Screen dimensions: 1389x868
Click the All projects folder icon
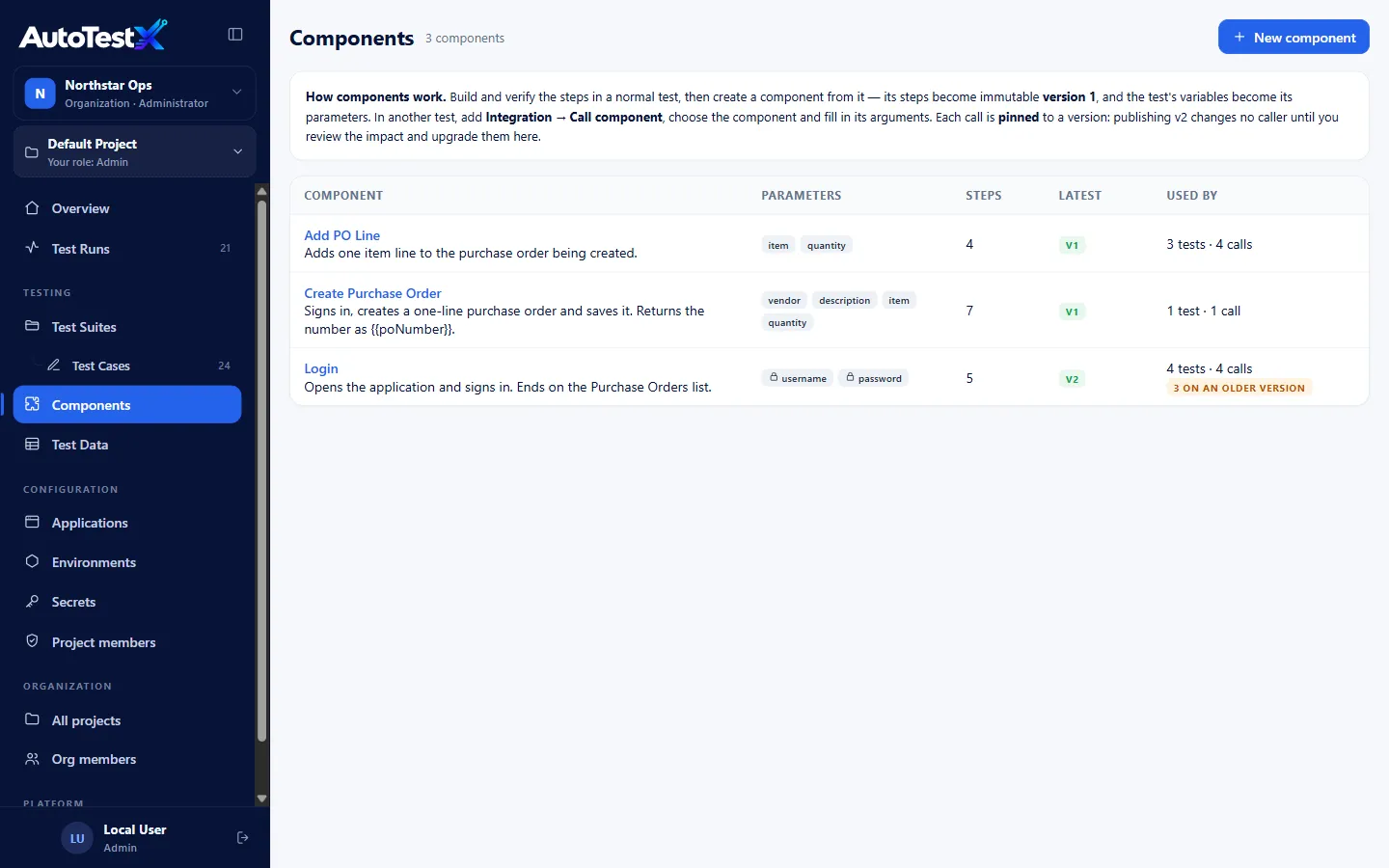[32, 719]
